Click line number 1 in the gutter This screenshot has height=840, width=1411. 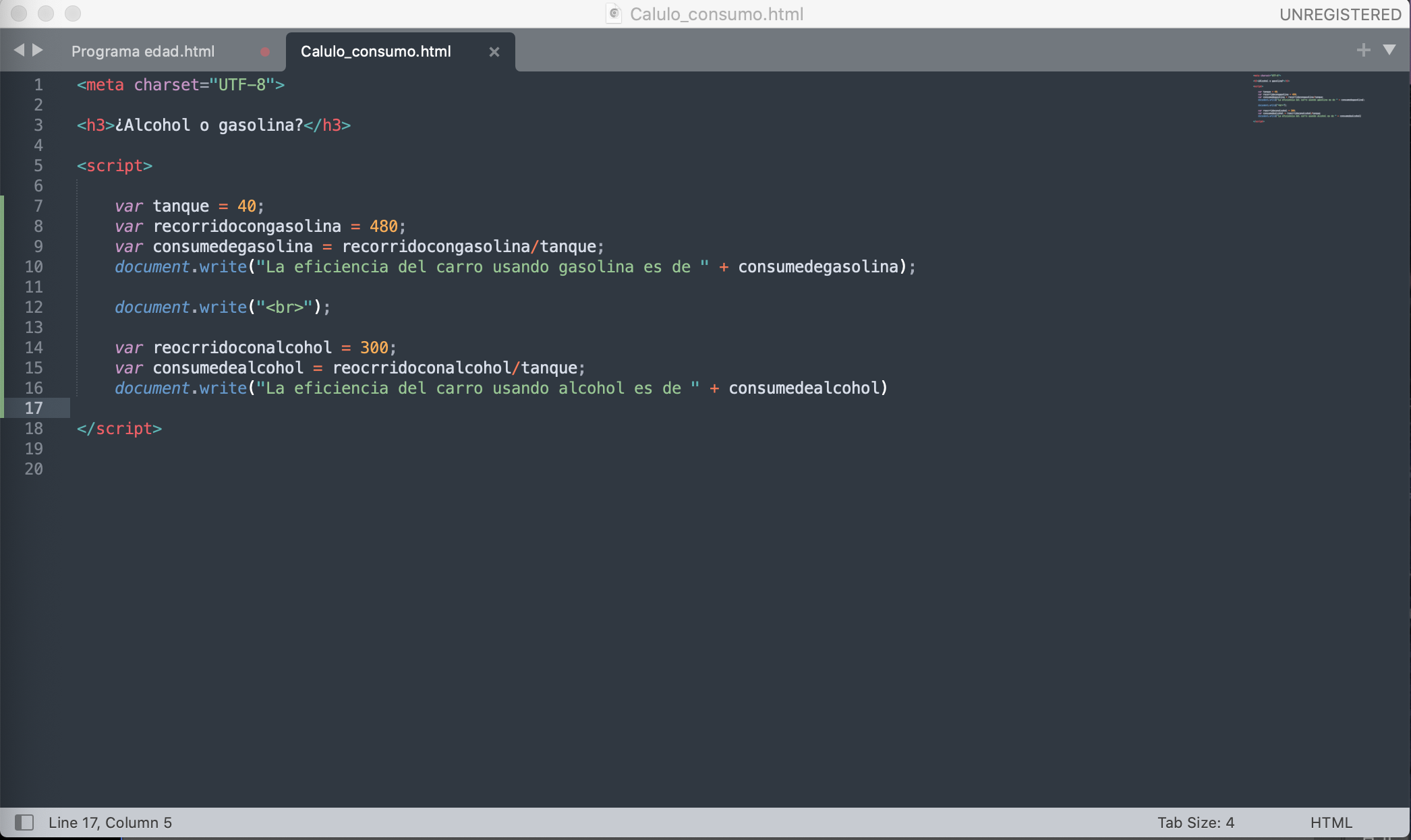pyautogui.click(x=38, y=85)
